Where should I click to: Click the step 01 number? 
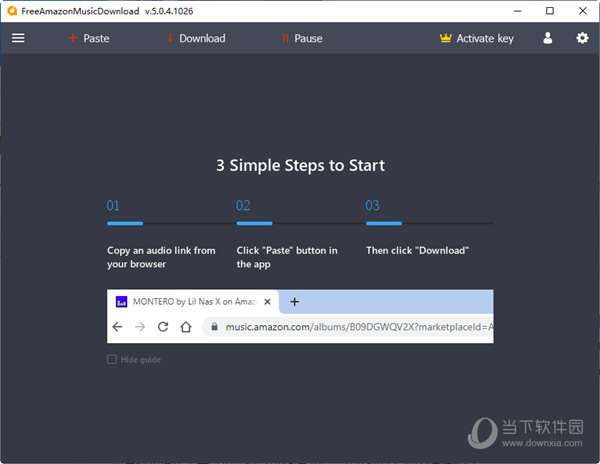[x=113, y=205]
